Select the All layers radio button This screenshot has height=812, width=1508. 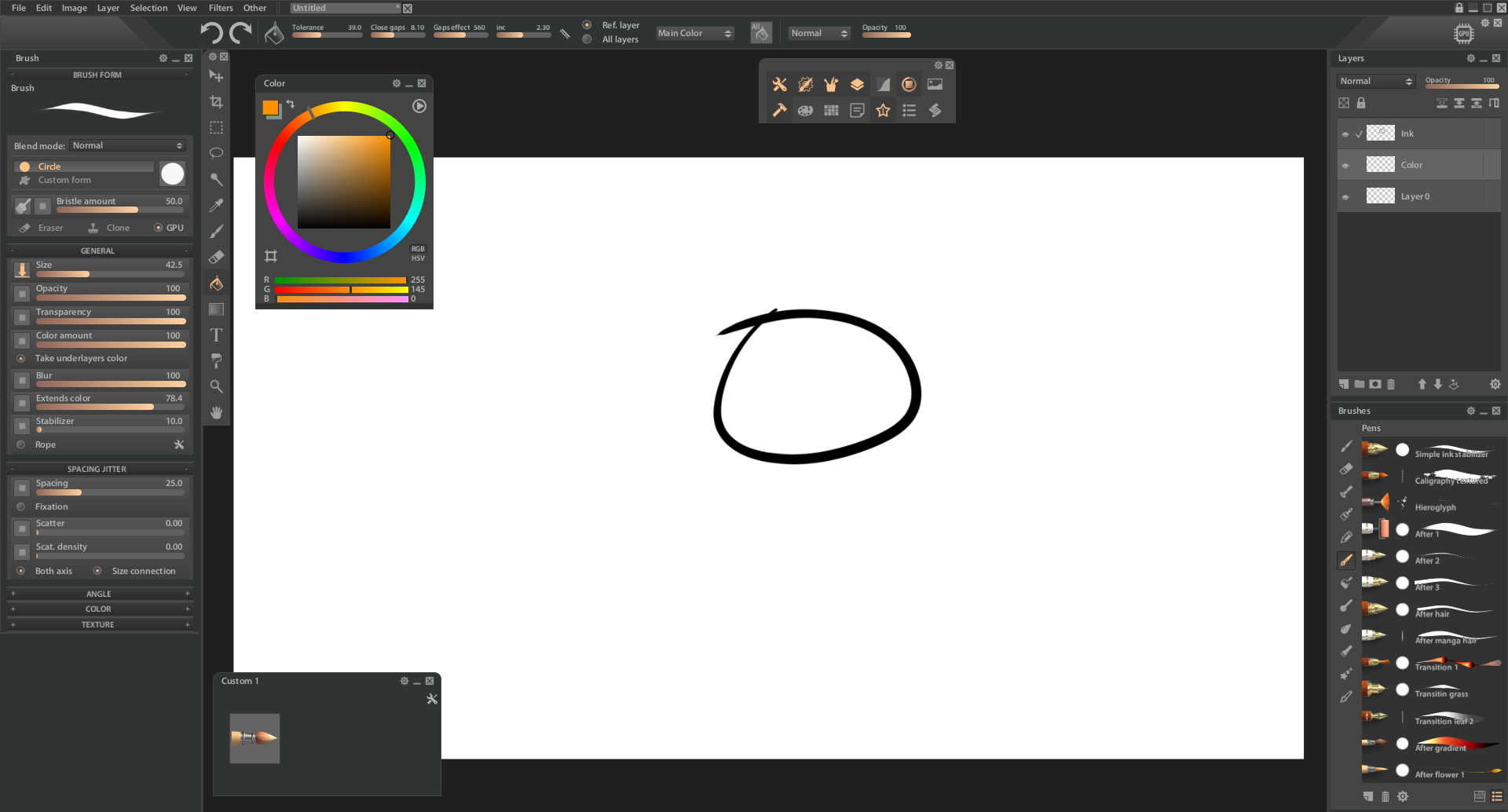(x=587, y=39)
